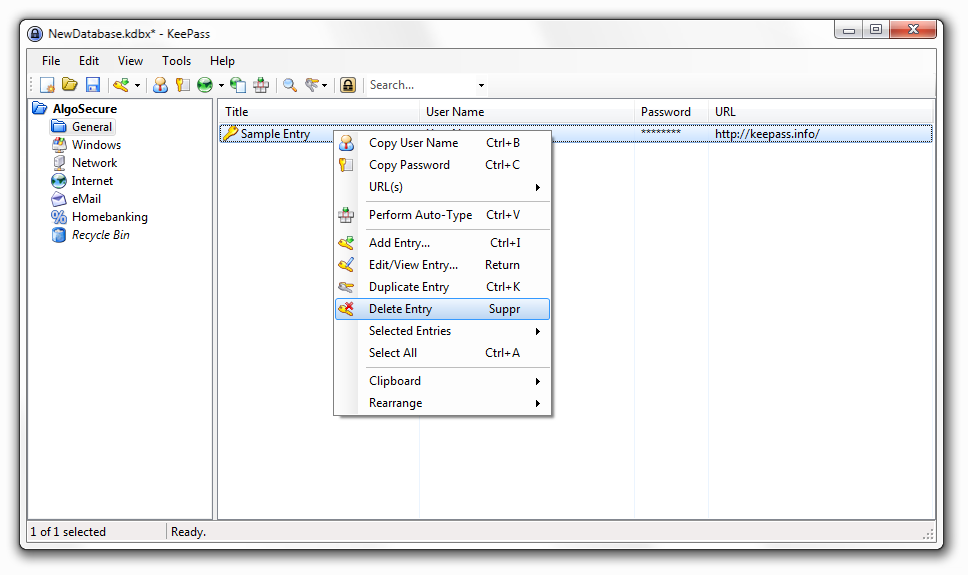Click the '1 of 1 selected' status text

coord(68,532)
